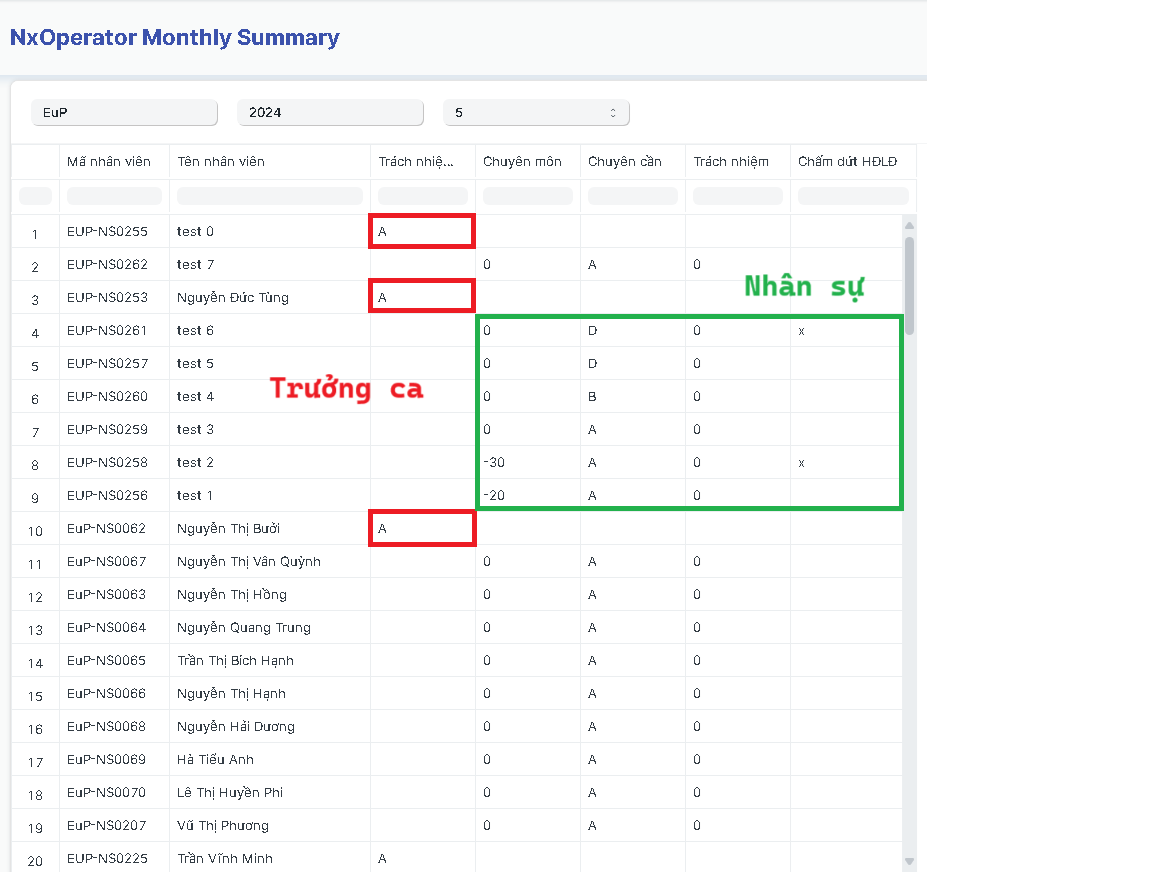Select the A cell for test 0

421,231
